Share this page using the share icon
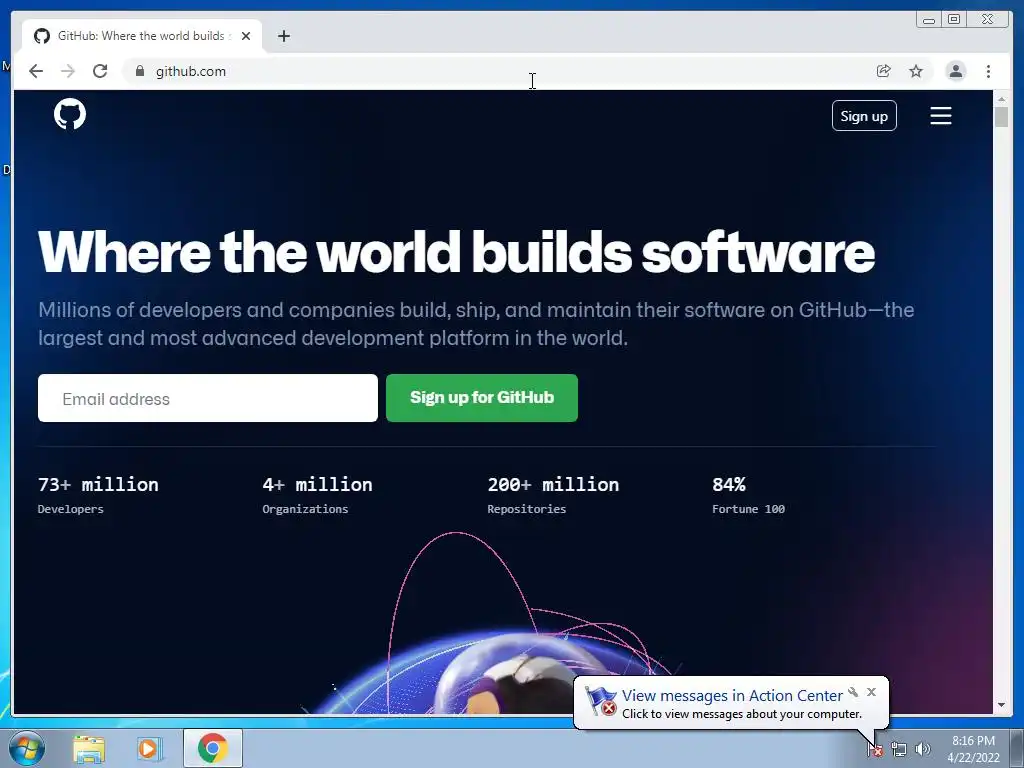 (884, 71)
